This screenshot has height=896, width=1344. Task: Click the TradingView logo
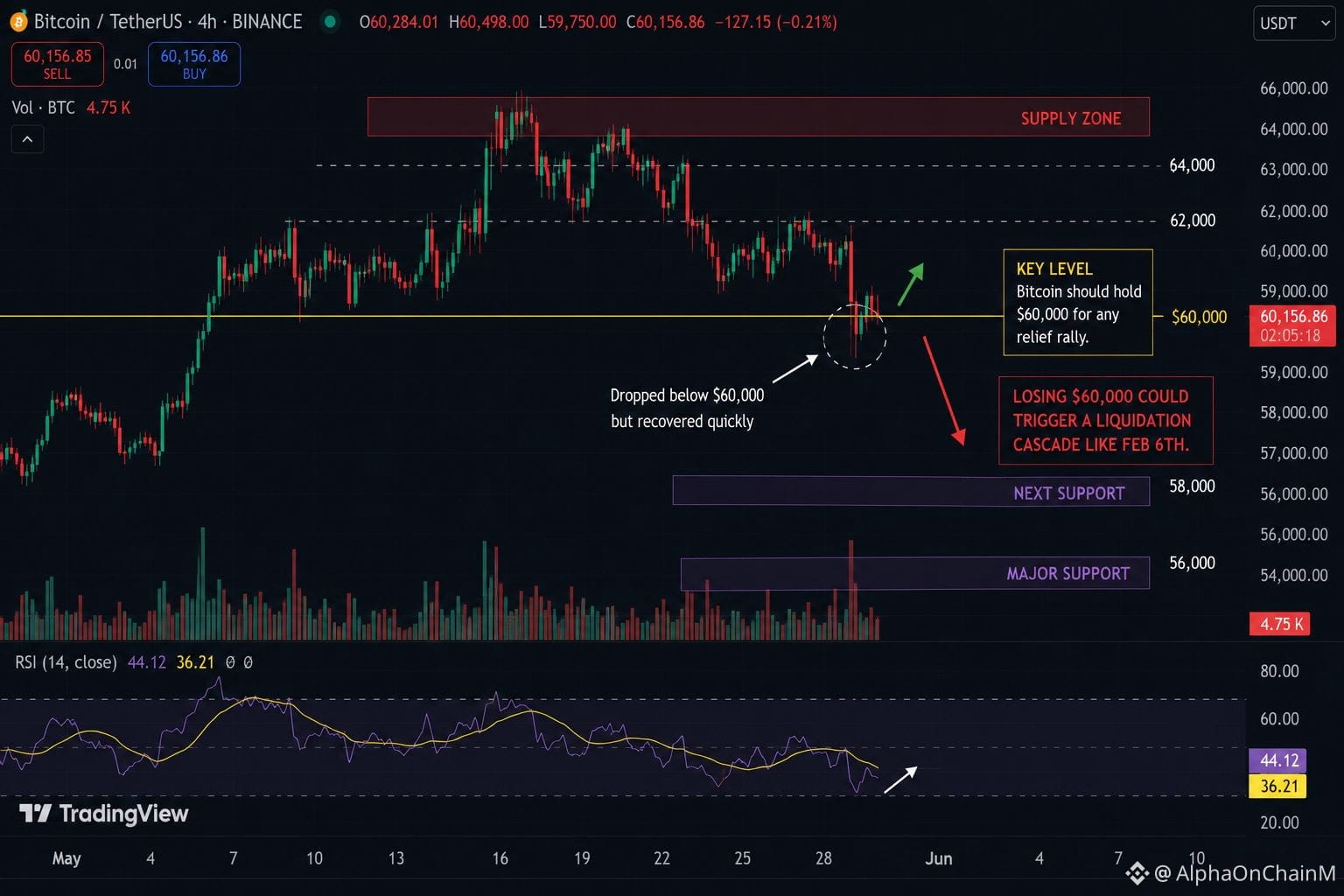tap(103, 814)
